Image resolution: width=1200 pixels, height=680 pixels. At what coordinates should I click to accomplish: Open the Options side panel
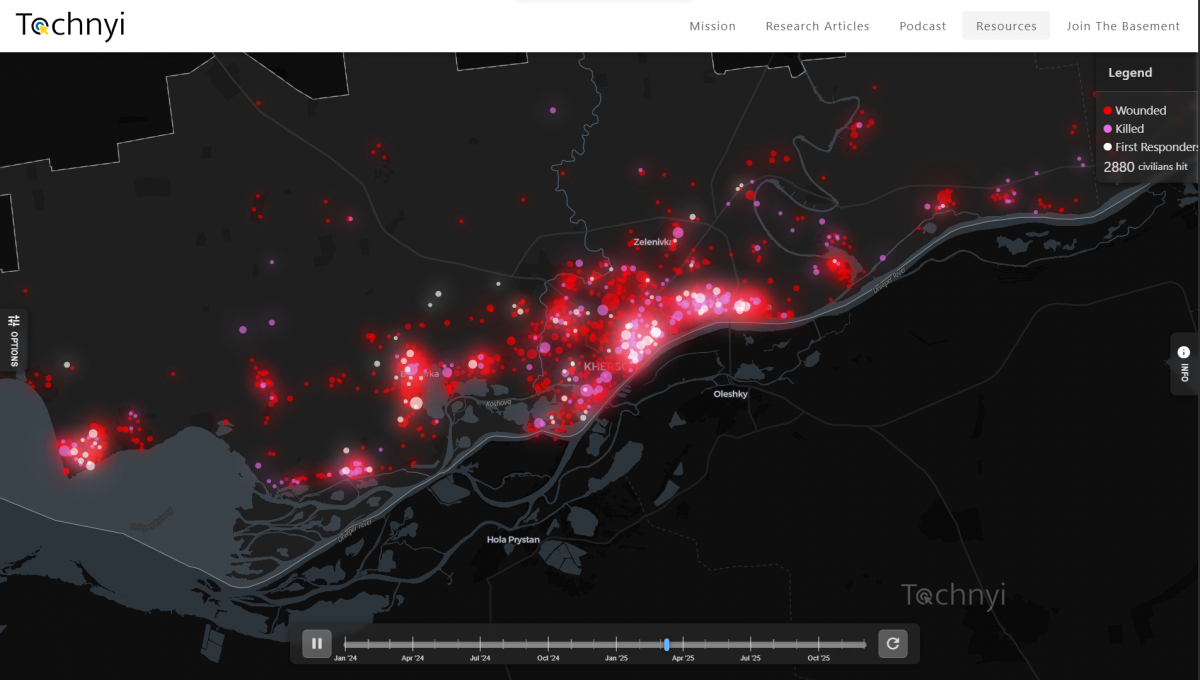pyautogui.click(x=14, y=340)
